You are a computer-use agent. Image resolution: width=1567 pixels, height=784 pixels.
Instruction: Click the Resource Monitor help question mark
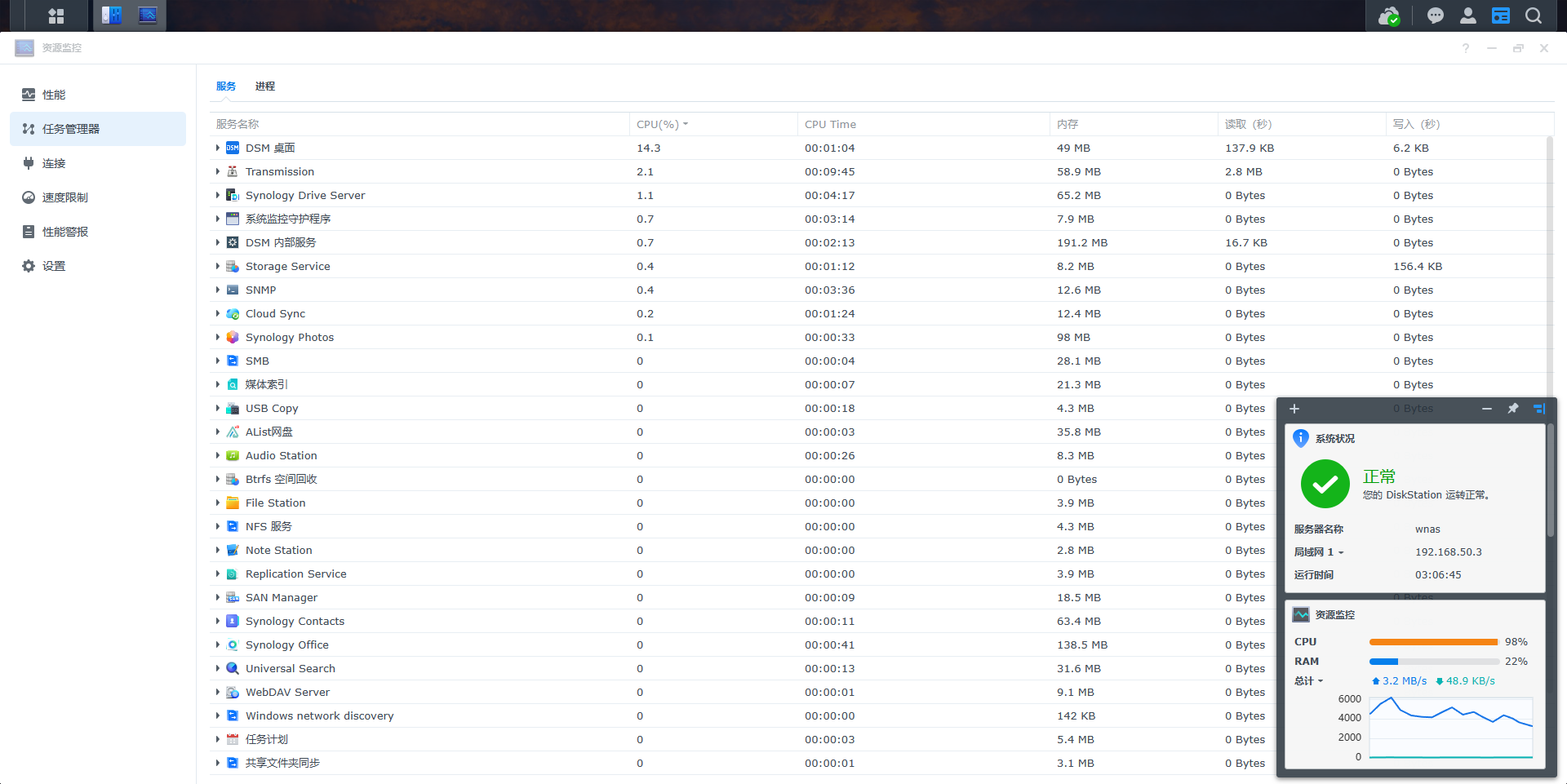tap(1466, 48)
